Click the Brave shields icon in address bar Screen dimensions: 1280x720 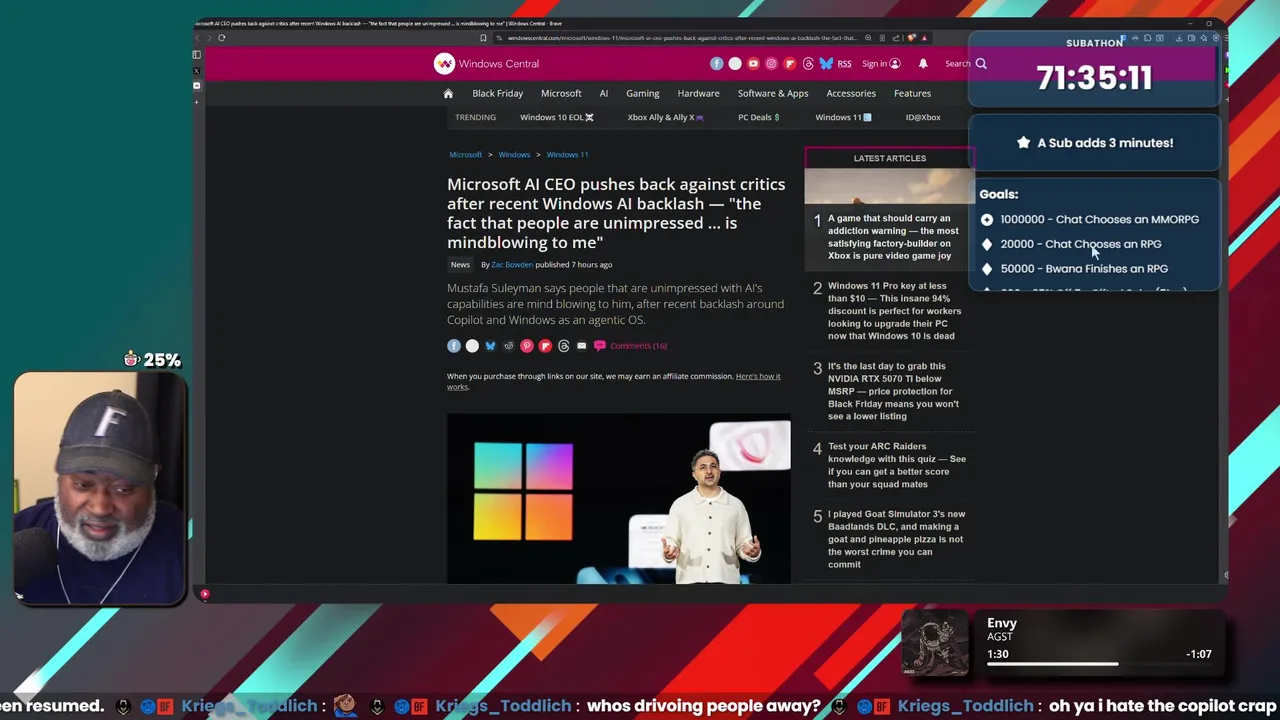tap(911, 38)
